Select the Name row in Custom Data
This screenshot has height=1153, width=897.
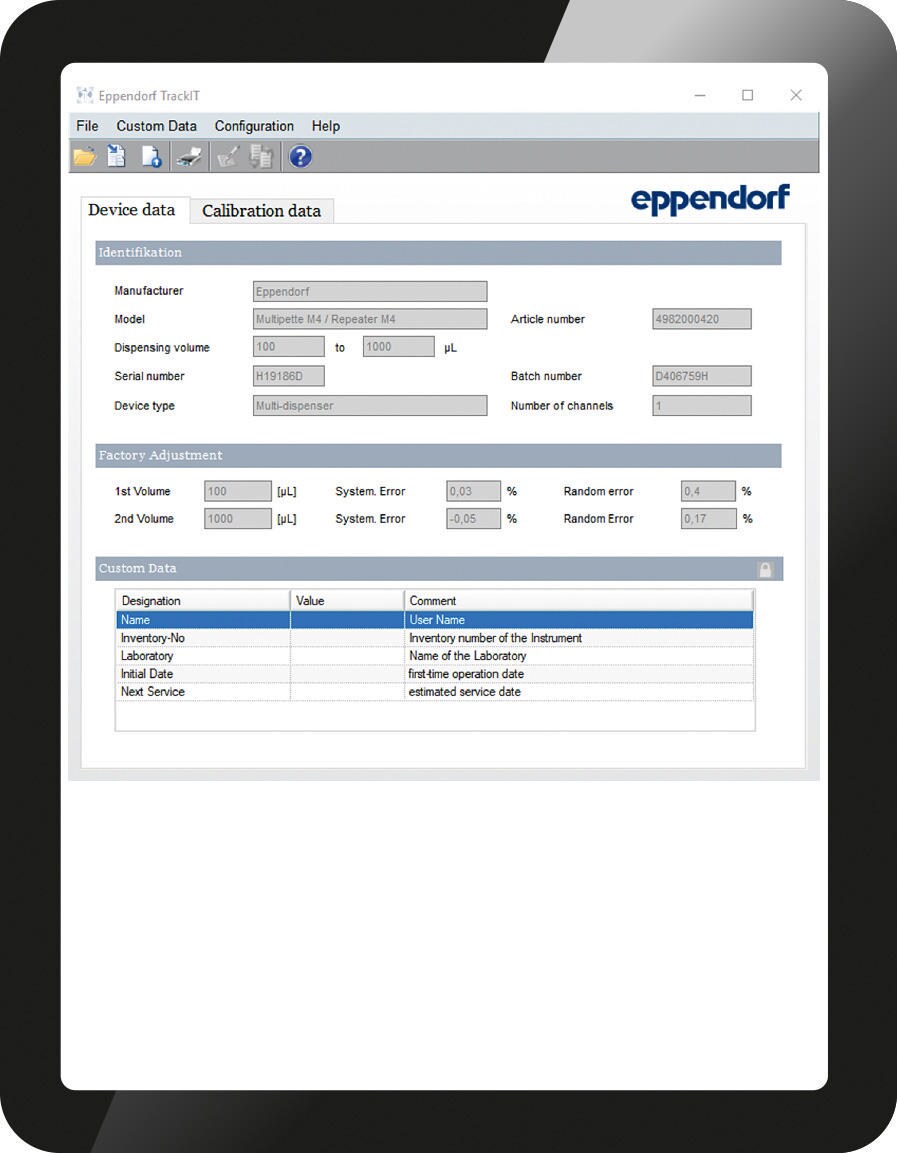[435, 620]
